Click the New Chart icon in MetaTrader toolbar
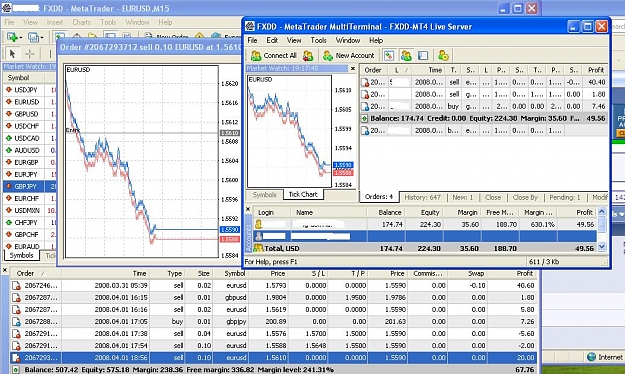This screenshot has height=374, width=625. 12,37
